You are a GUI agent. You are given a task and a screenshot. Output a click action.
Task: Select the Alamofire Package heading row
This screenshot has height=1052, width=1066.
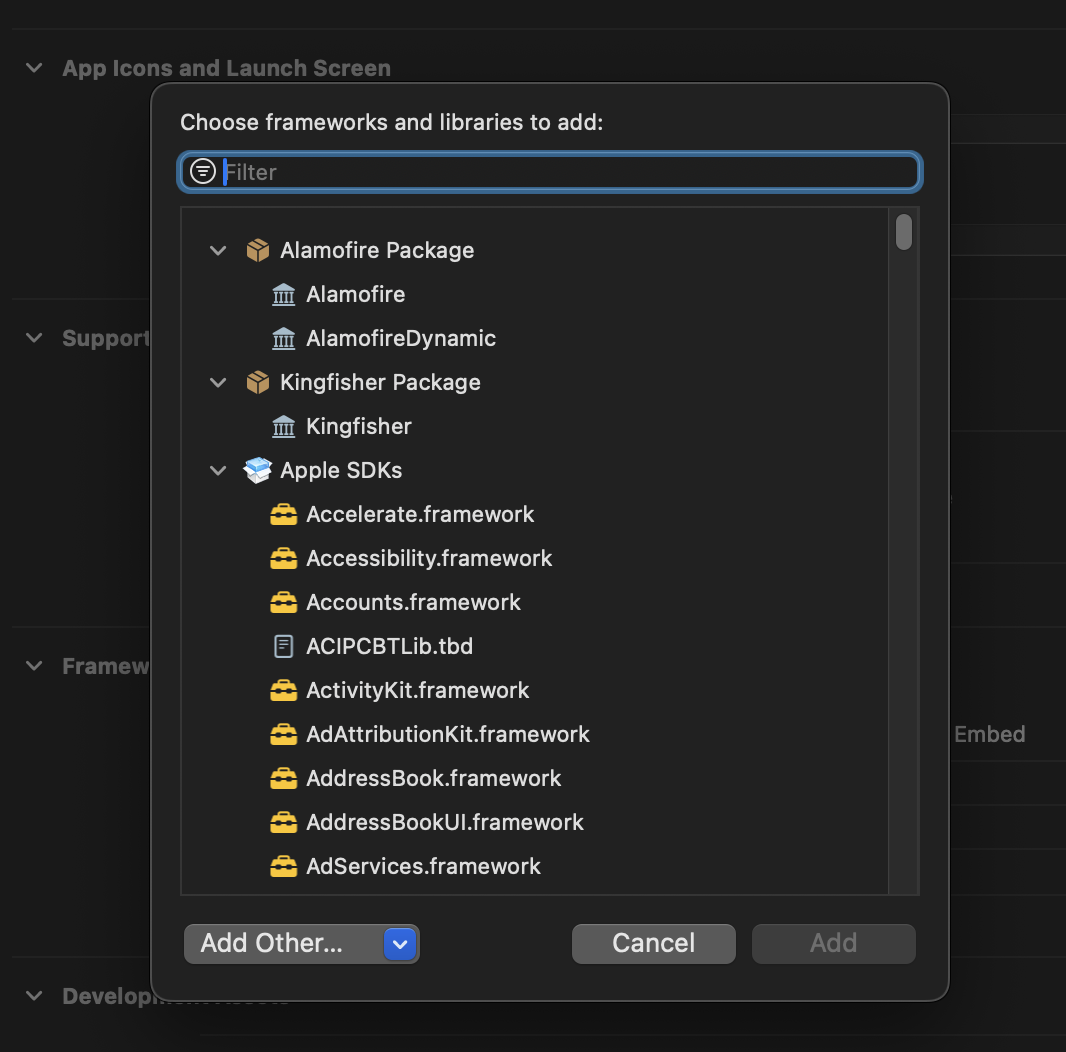[534, 250]
